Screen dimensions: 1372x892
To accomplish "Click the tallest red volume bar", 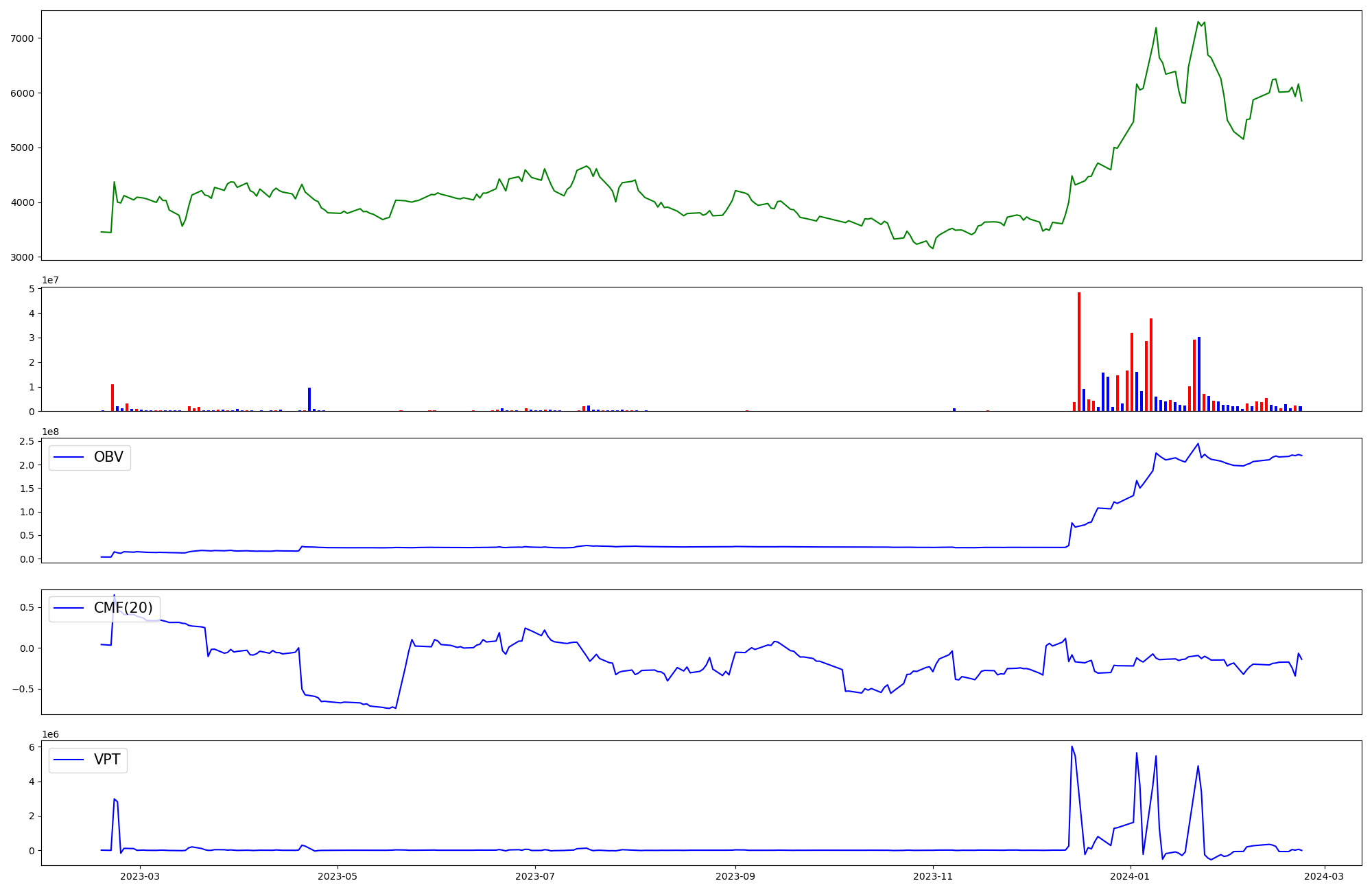I will (x=1079, y=351).
